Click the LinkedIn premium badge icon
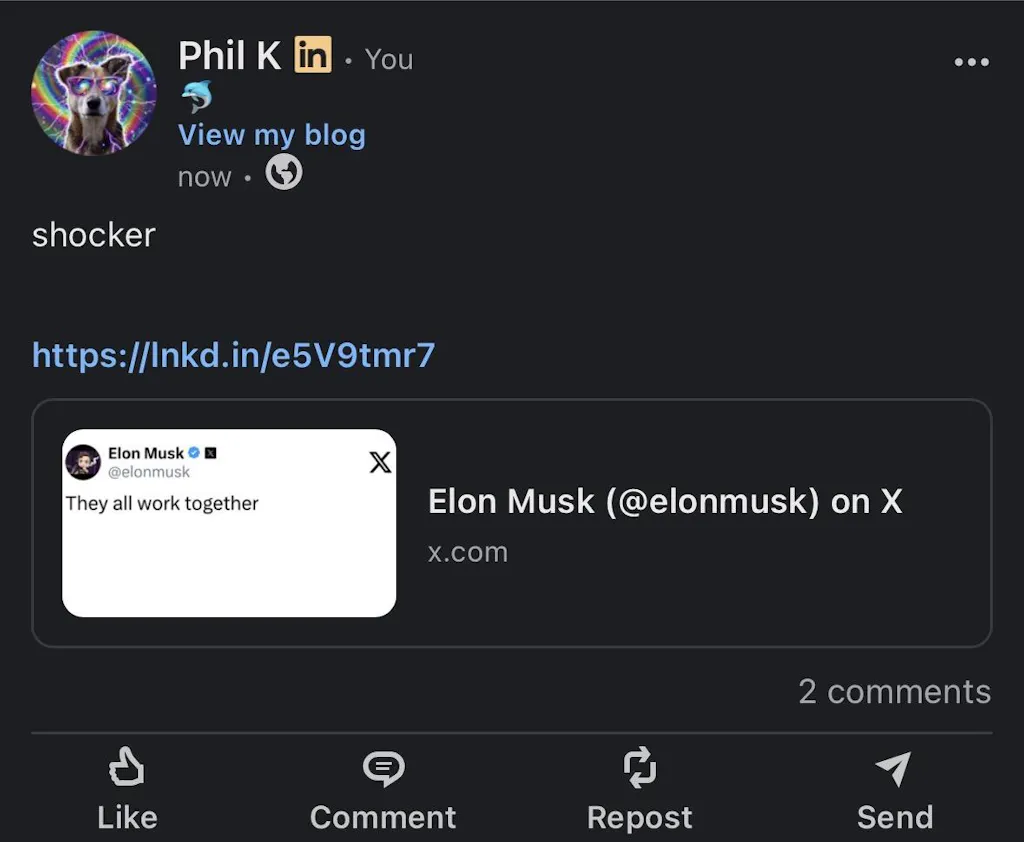Screen dimensions: 1024x842 click(x=313, y=54)
